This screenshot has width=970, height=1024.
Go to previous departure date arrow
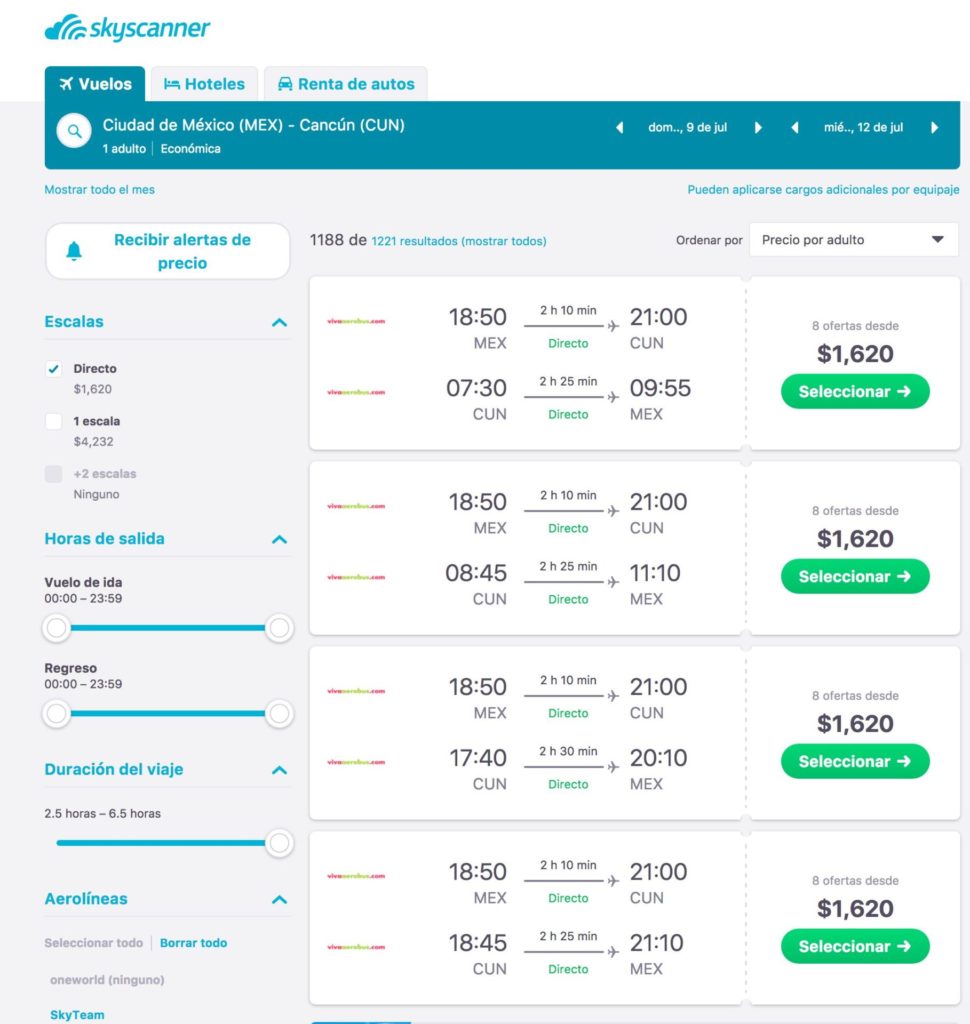[619, 128]
